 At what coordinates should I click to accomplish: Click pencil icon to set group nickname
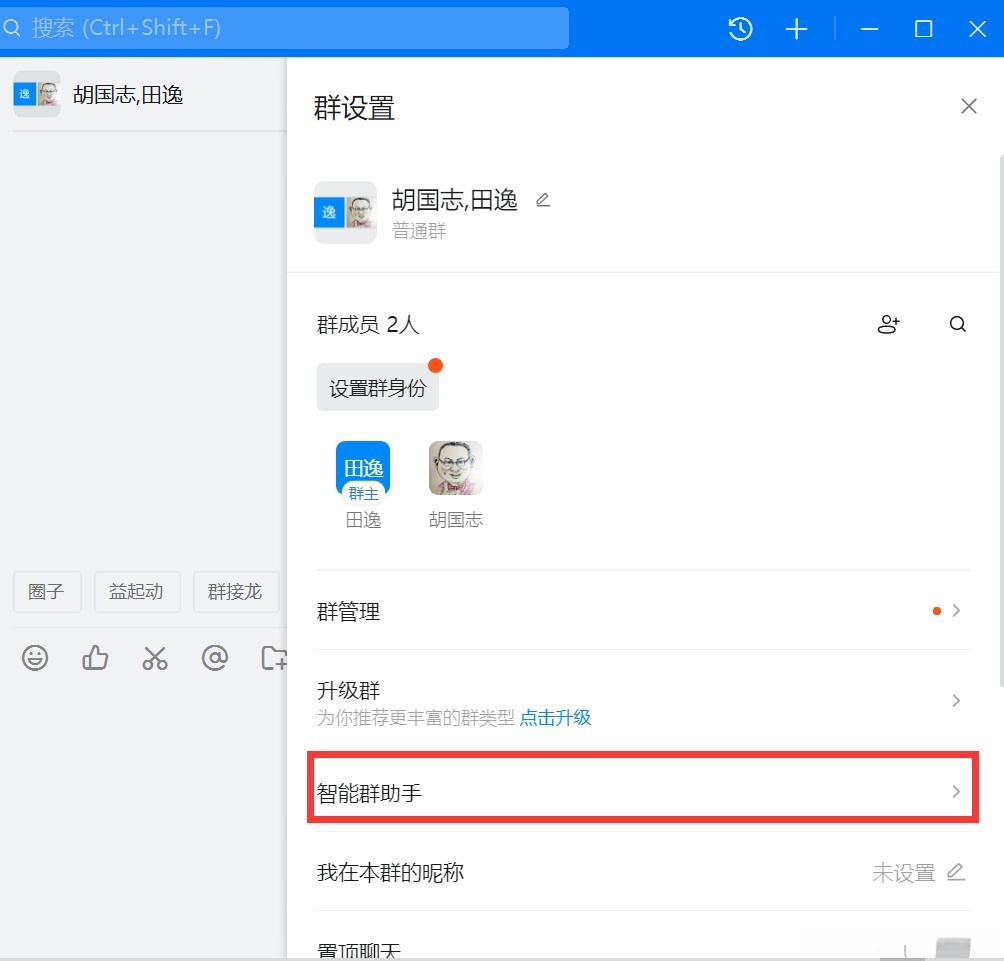click(x=957, y=872)
